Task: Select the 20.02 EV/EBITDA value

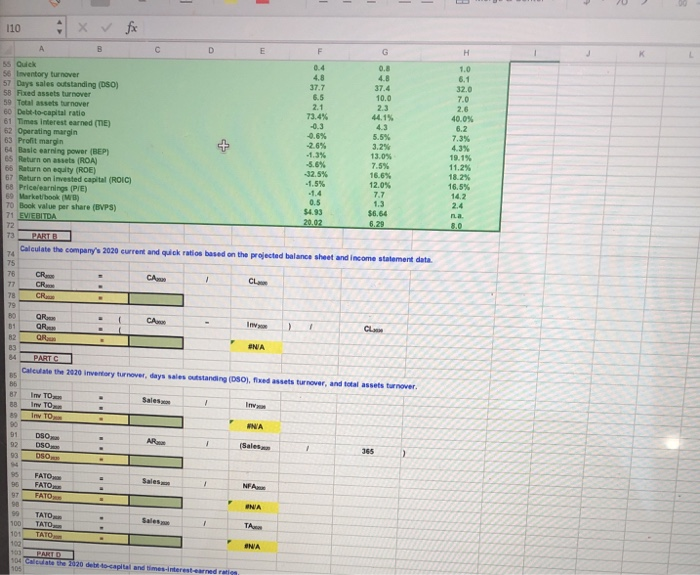Action: pyautogui.click(x=312, y=222)
